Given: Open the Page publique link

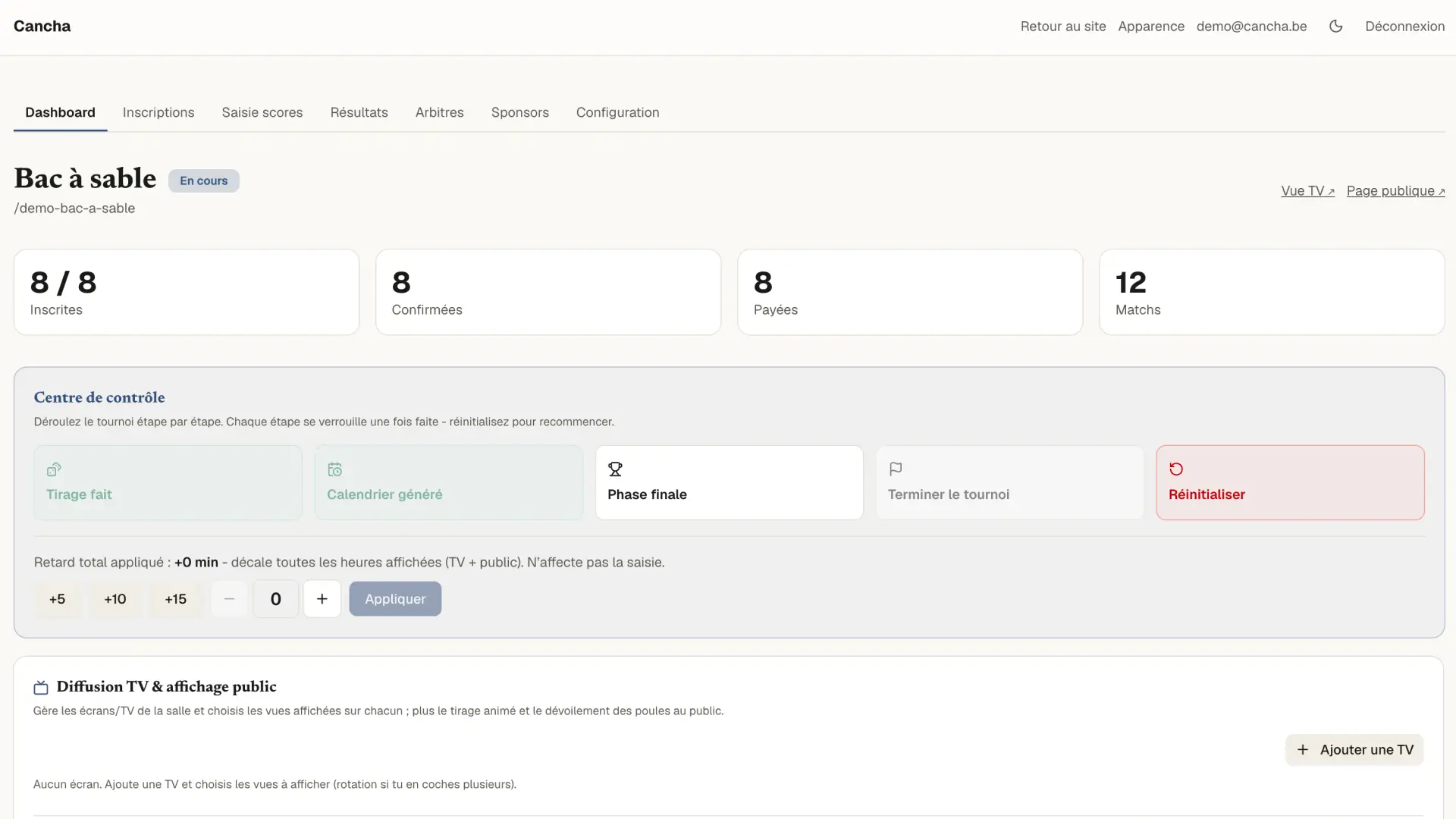Looking at the screenshot, I should pyautogui.click(x=1395, y=191).
